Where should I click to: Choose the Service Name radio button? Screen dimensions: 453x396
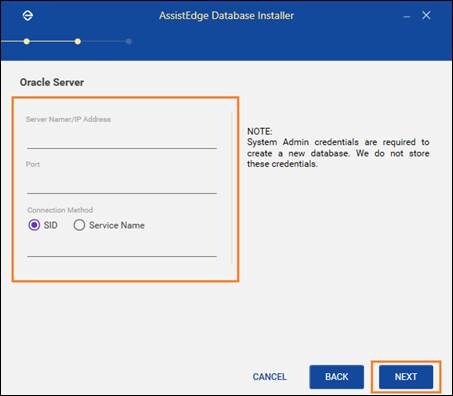point(79,225)
